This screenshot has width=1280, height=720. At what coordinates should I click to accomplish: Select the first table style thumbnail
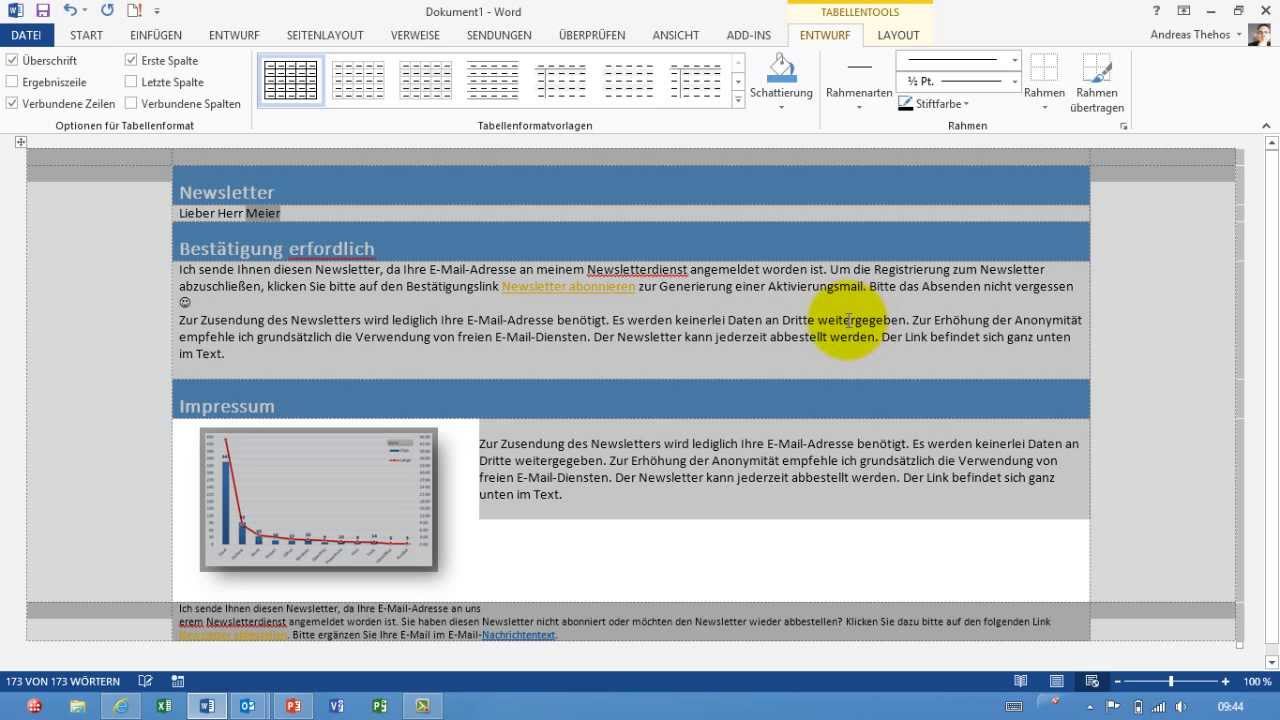click(x=291, y=80)
